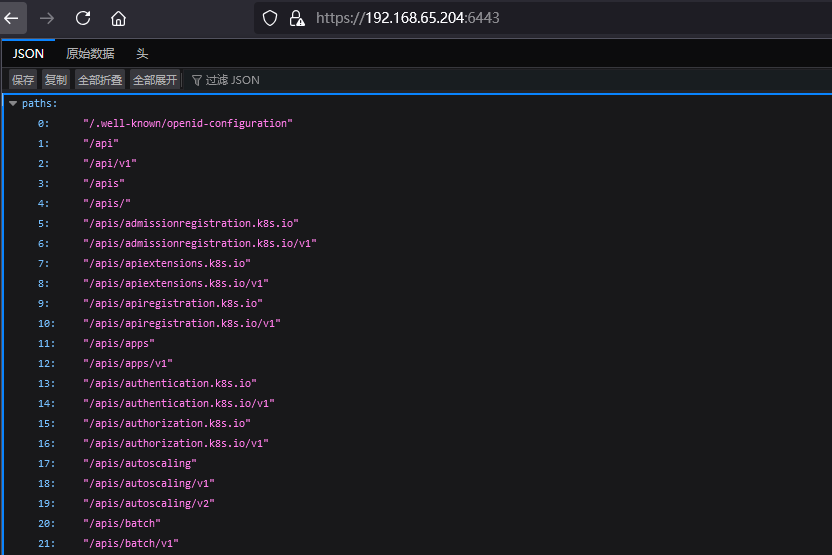
Task: Select the "/apis/autoscaling/v2" value
Action: (149, 503)
